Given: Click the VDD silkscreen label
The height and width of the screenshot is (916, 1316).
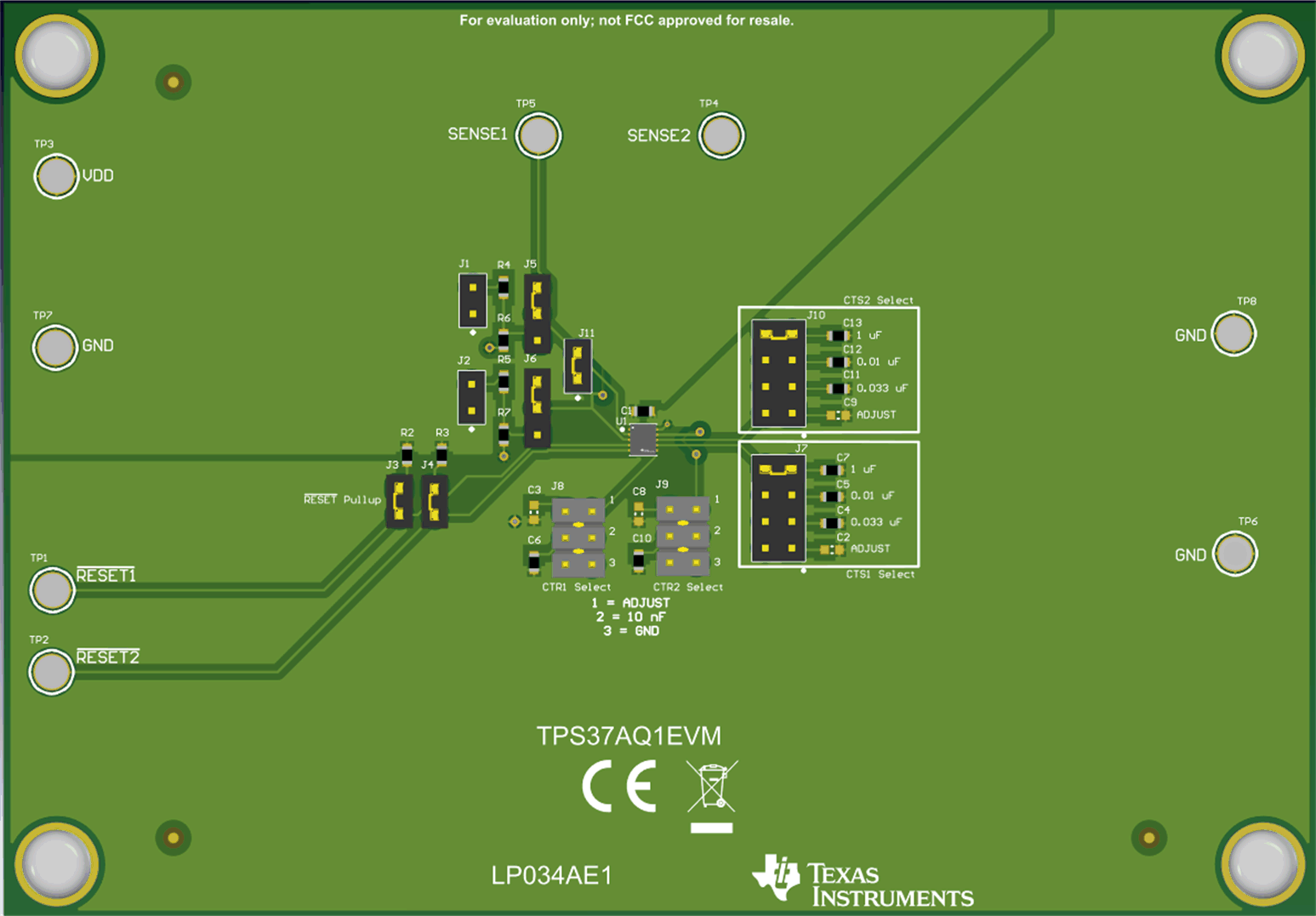Looking at the screenshot, I should 98,175.
